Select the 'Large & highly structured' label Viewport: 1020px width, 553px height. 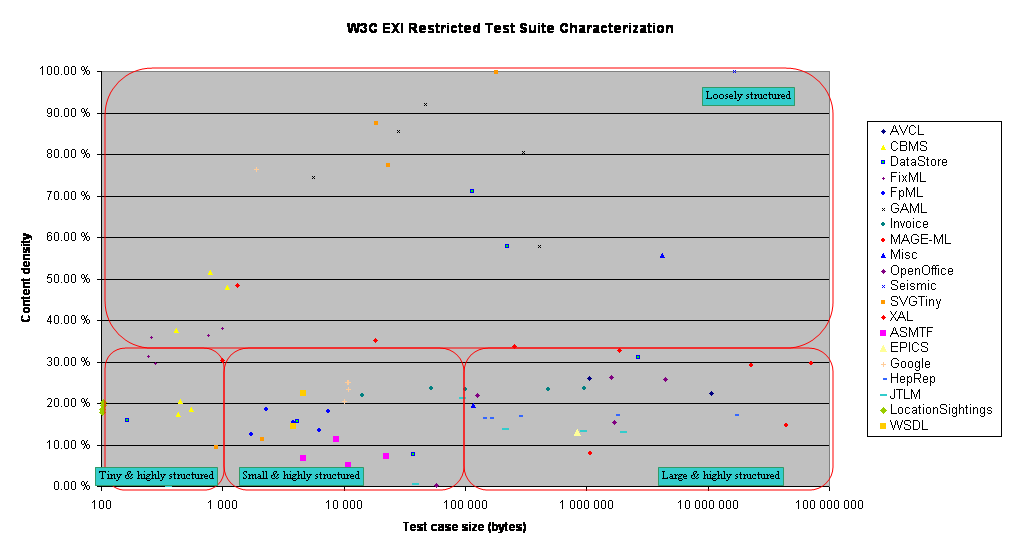(x=720, y=475)
